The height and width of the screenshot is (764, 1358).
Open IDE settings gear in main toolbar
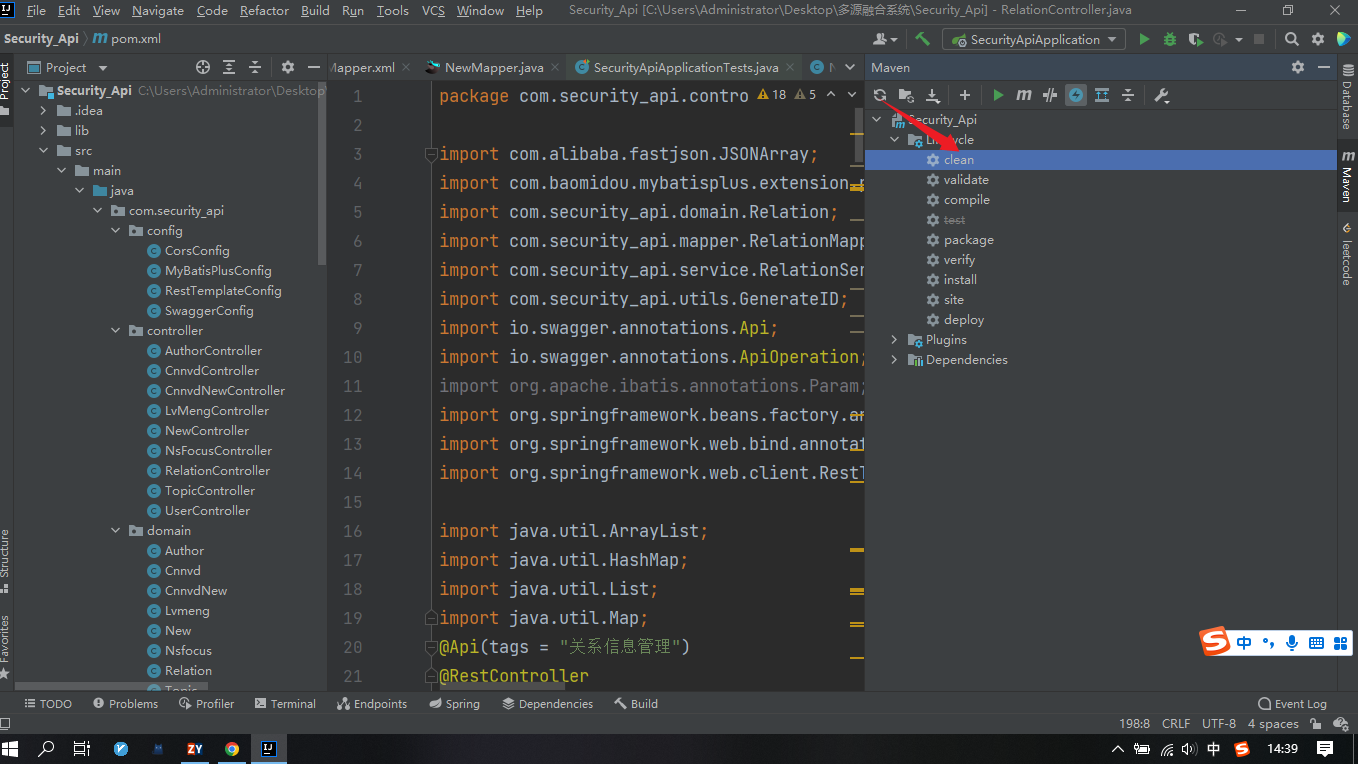(x=1318, y=39)
